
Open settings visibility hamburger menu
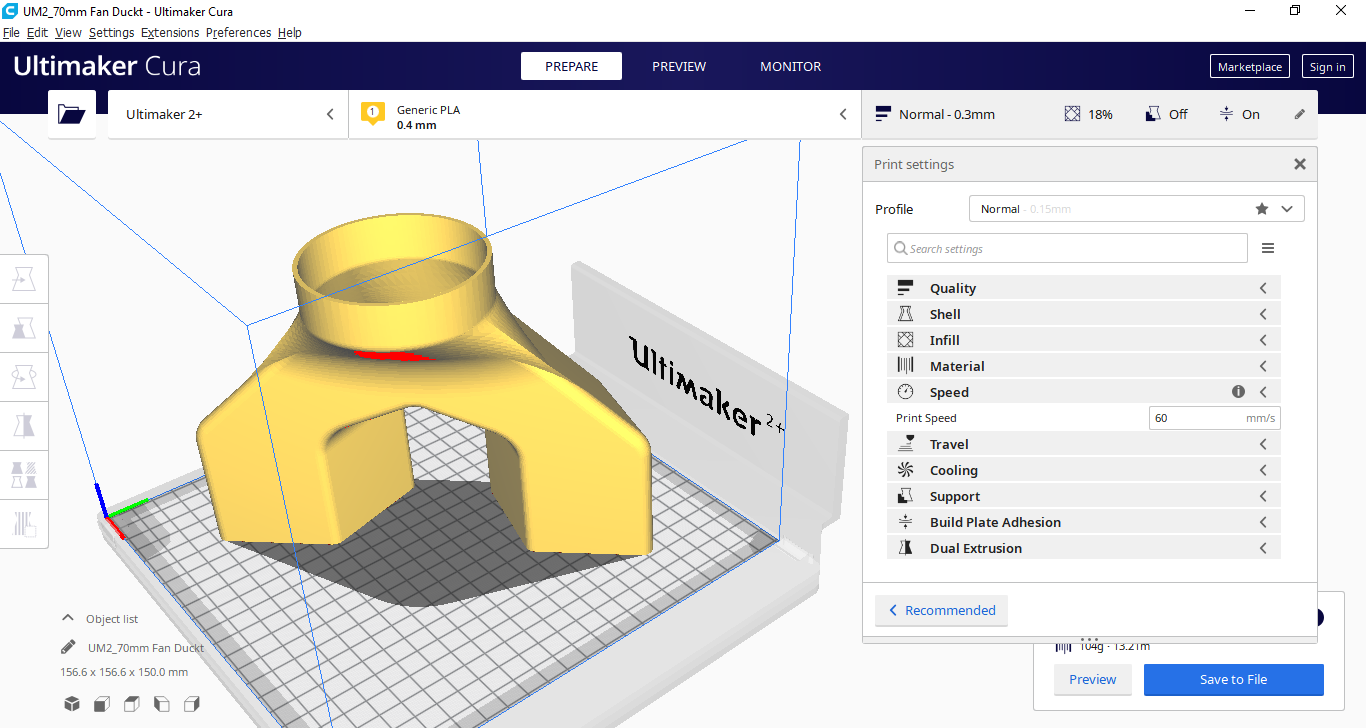(x=1268, y=248)
